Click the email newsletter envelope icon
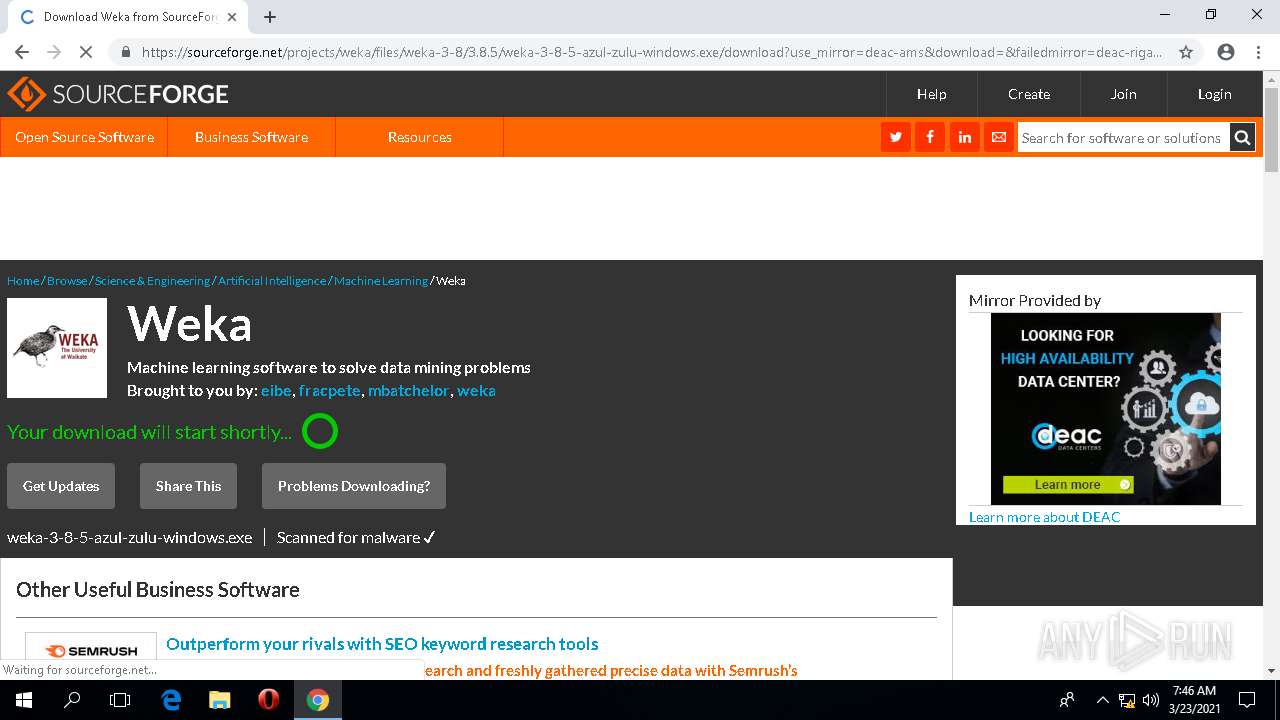 [x=998, y=137]
